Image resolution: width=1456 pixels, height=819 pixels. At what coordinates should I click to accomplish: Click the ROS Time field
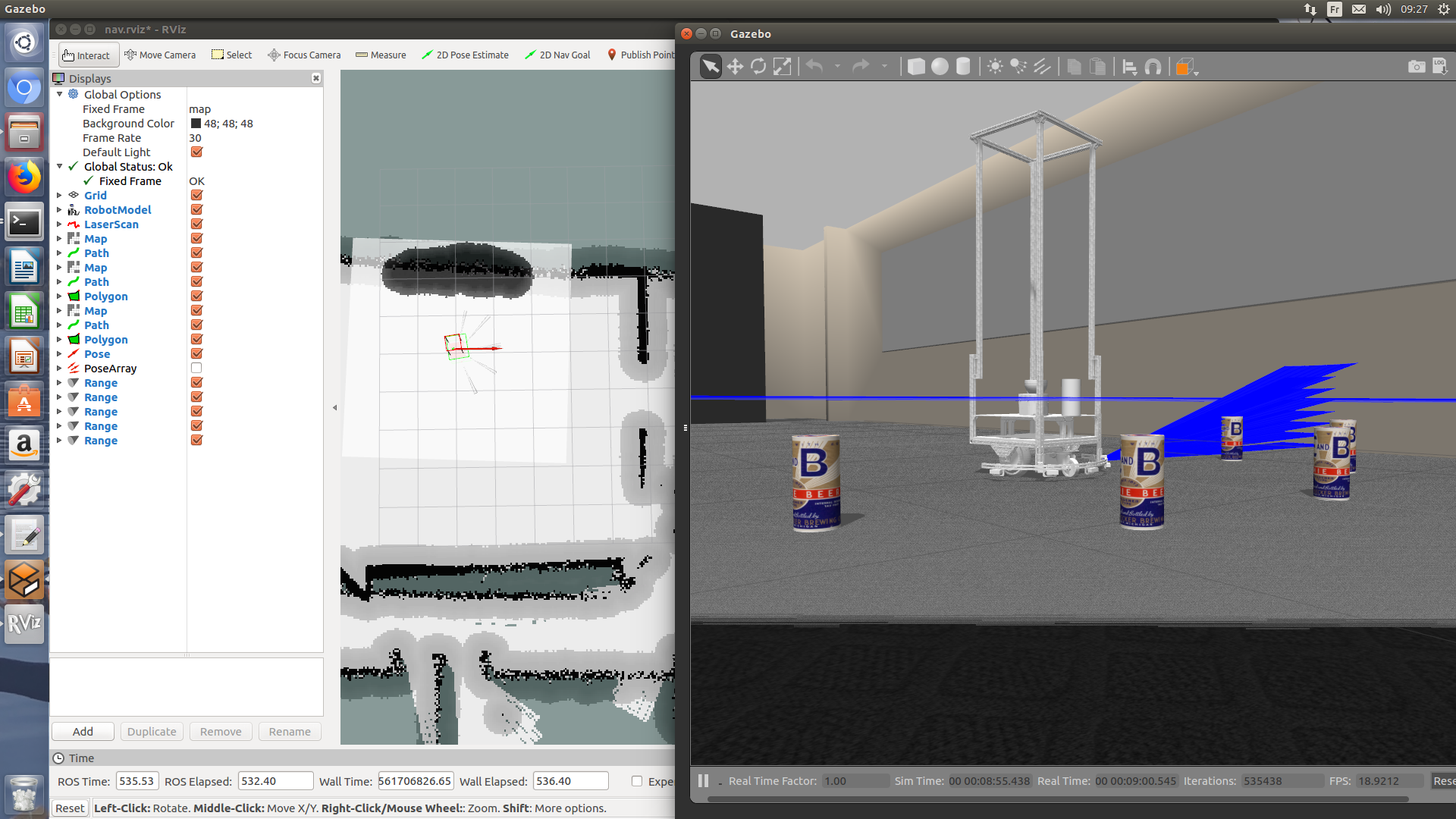[137, 781]
